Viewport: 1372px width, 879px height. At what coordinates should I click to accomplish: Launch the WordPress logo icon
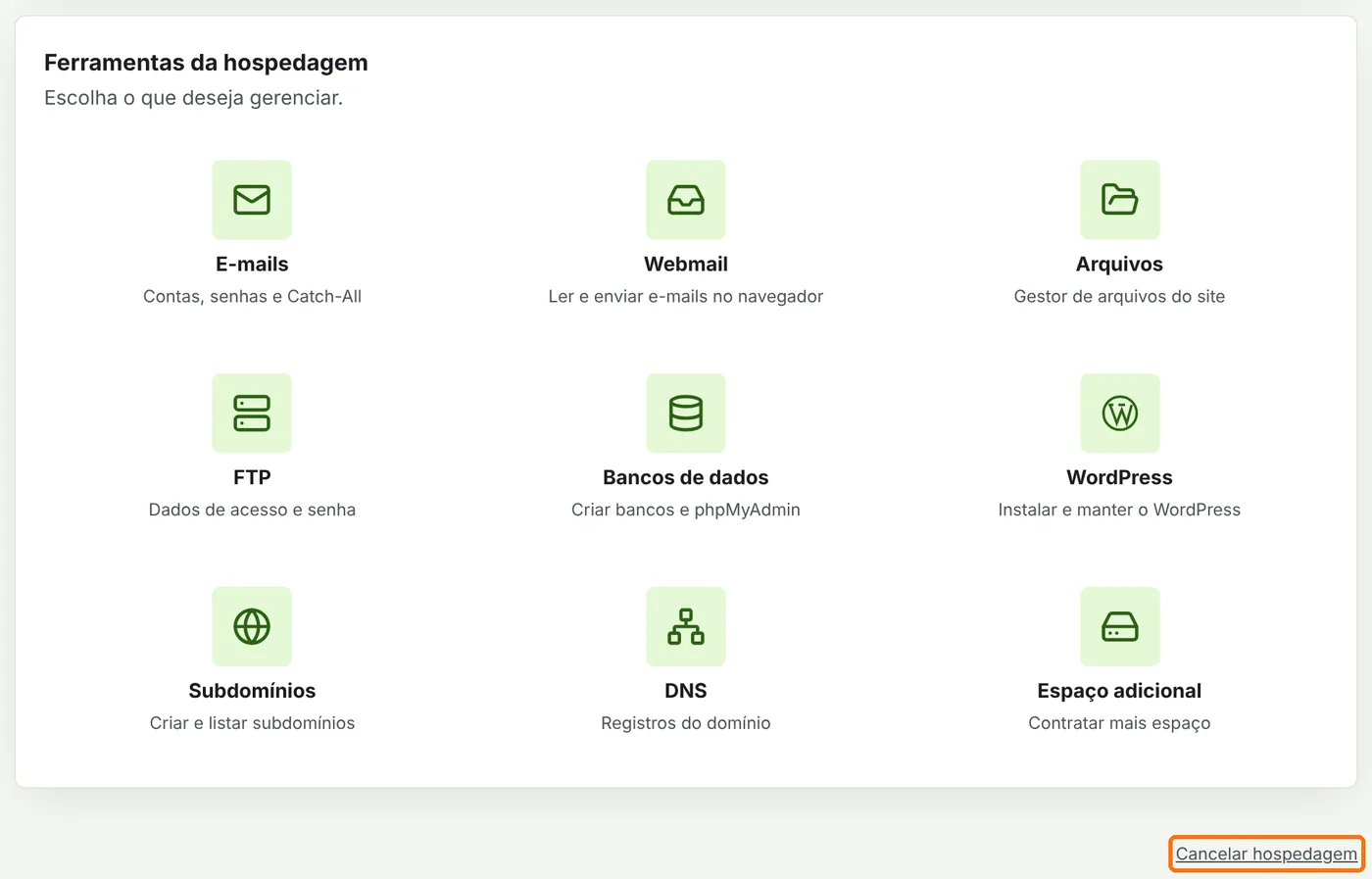1120,414
